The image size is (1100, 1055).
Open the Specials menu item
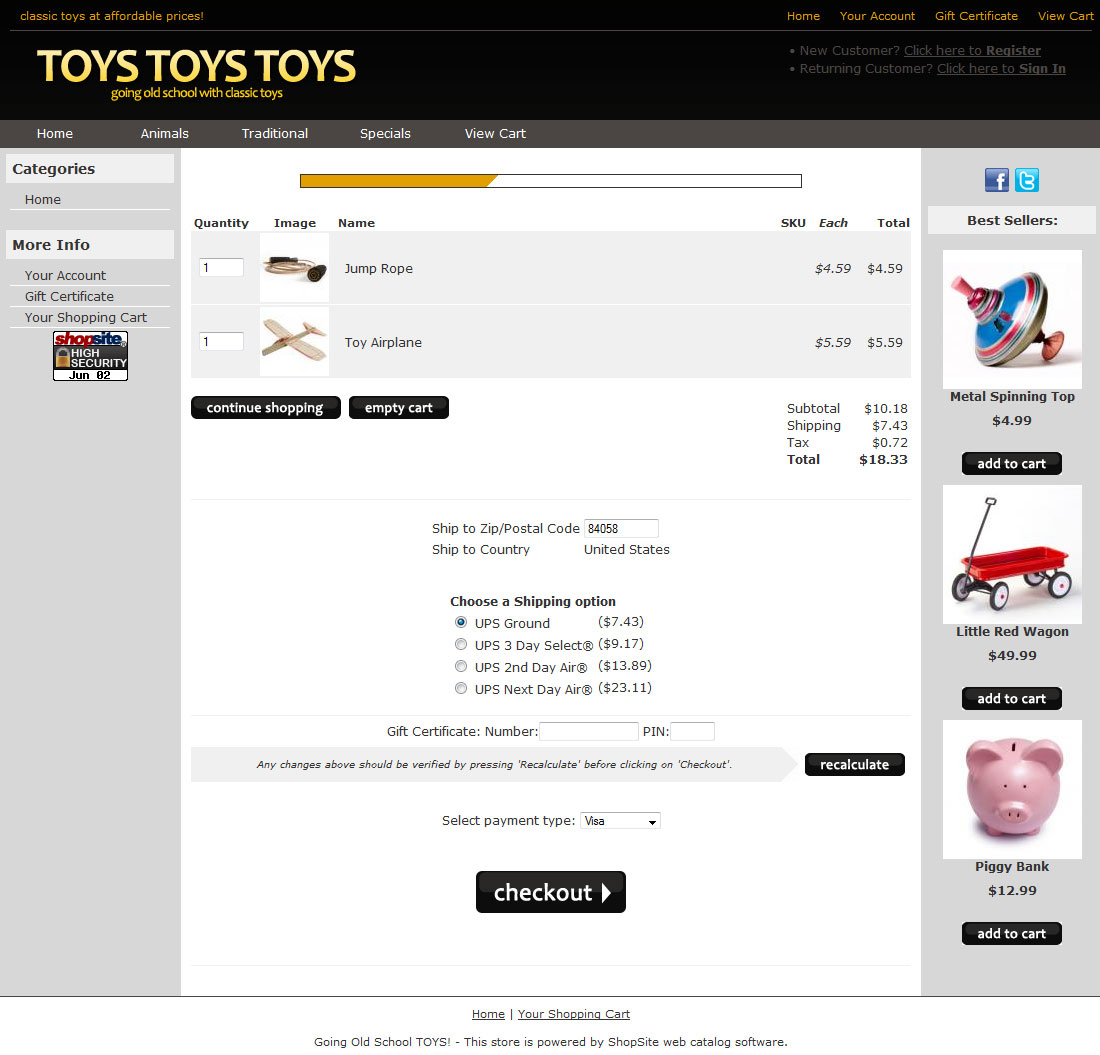(385, 133)
